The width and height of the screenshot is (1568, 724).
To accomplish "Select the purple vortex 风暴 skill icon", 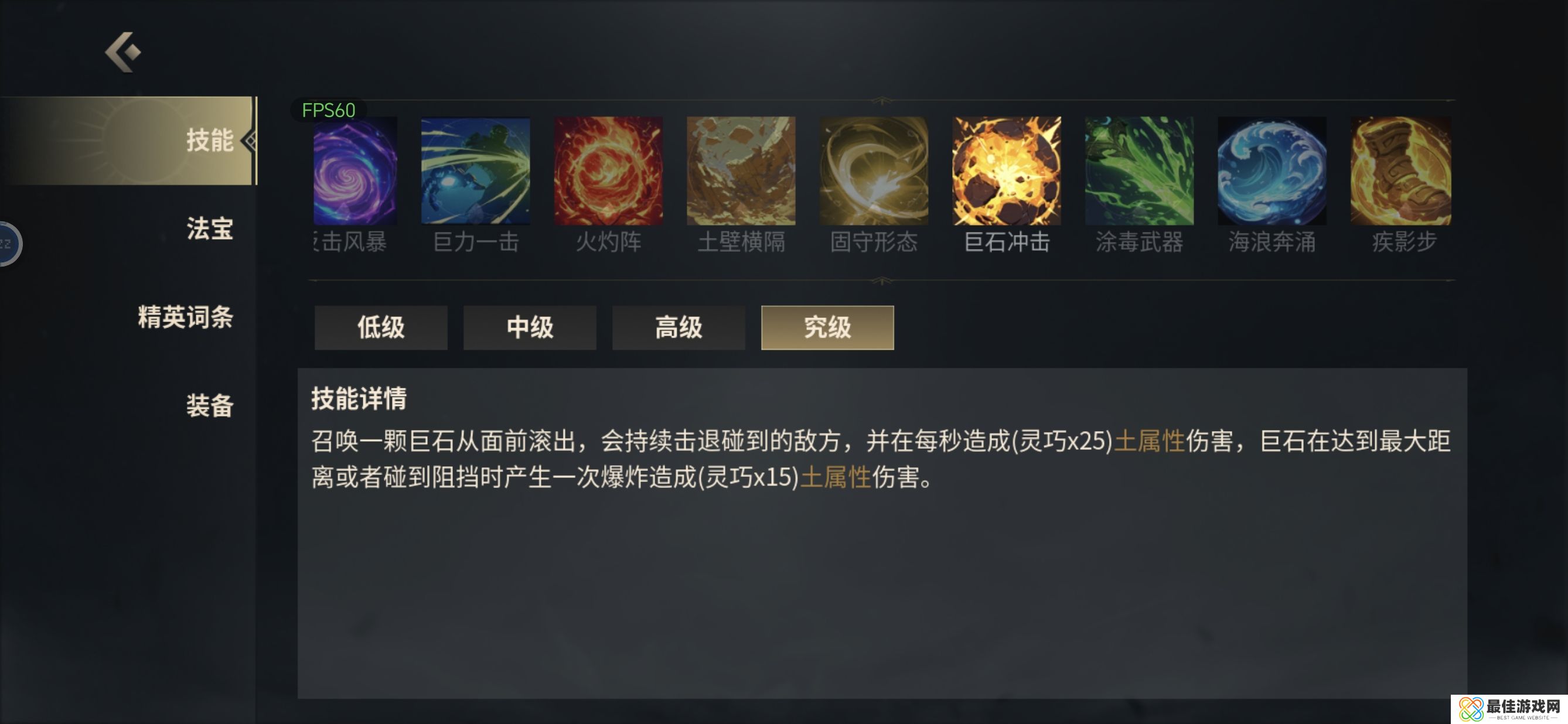I will click(355, 171).
